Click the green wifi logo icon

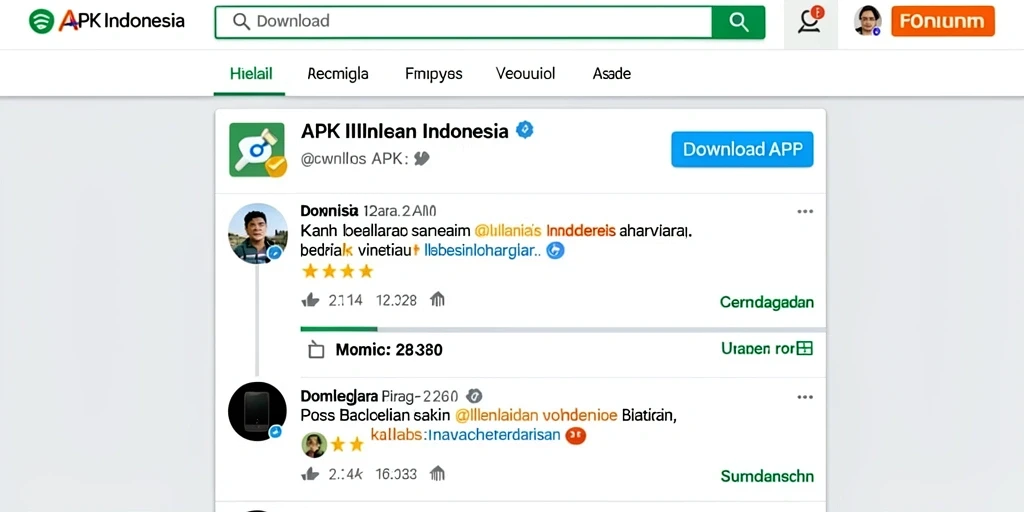41,21
